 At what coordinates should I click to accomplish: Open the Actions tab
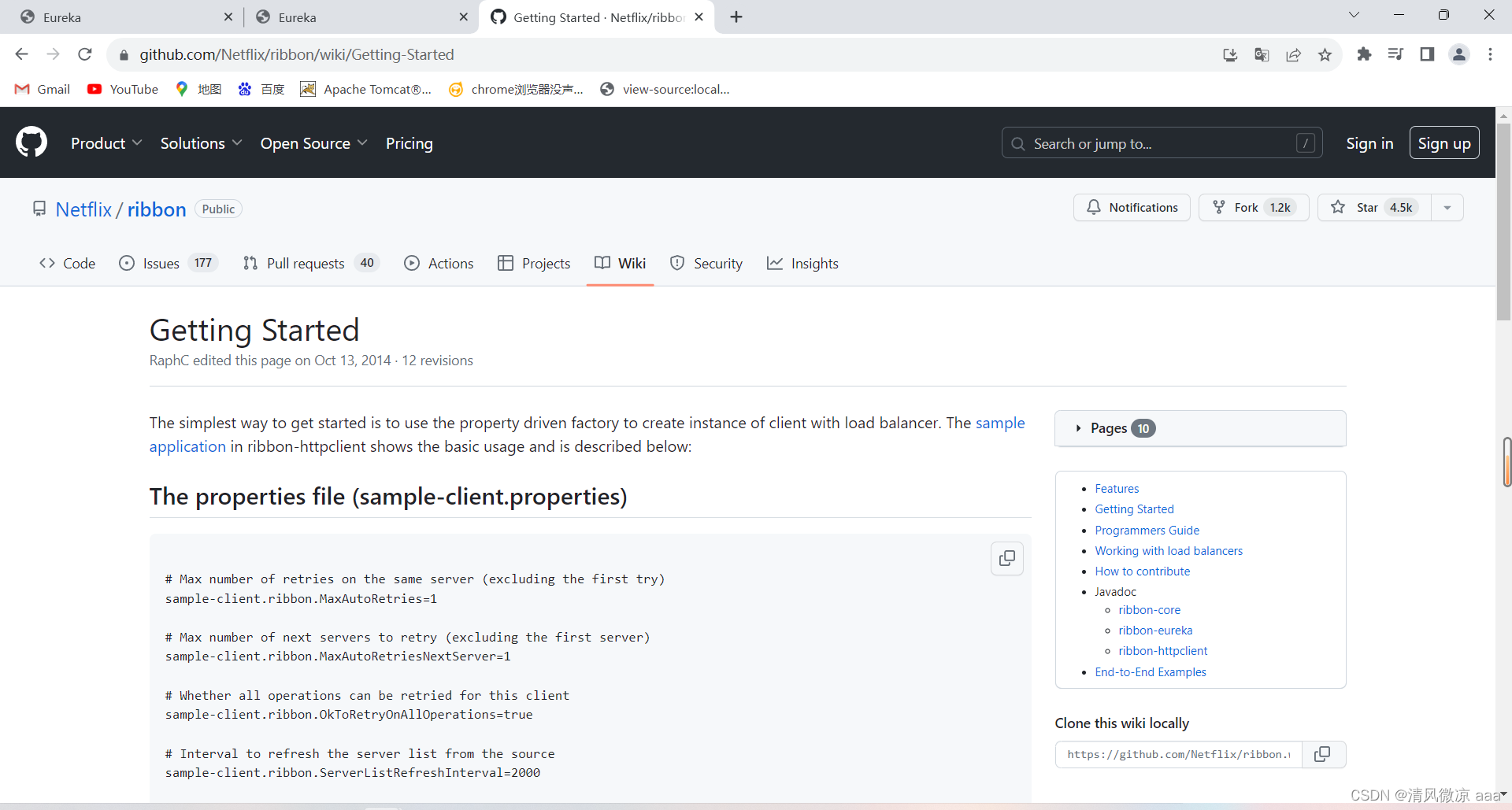[439, 263]
